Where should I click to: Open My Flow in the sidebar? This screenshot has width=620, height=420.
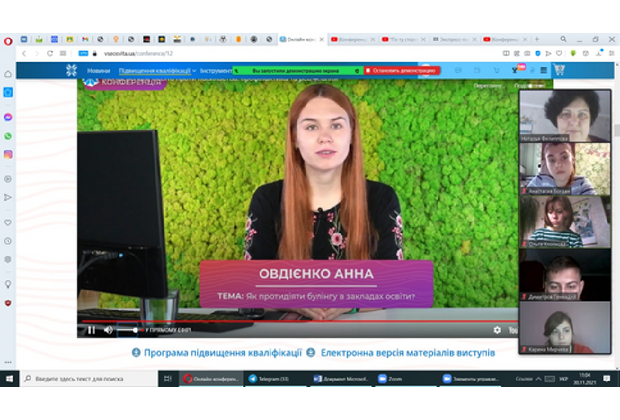(8, 197)
